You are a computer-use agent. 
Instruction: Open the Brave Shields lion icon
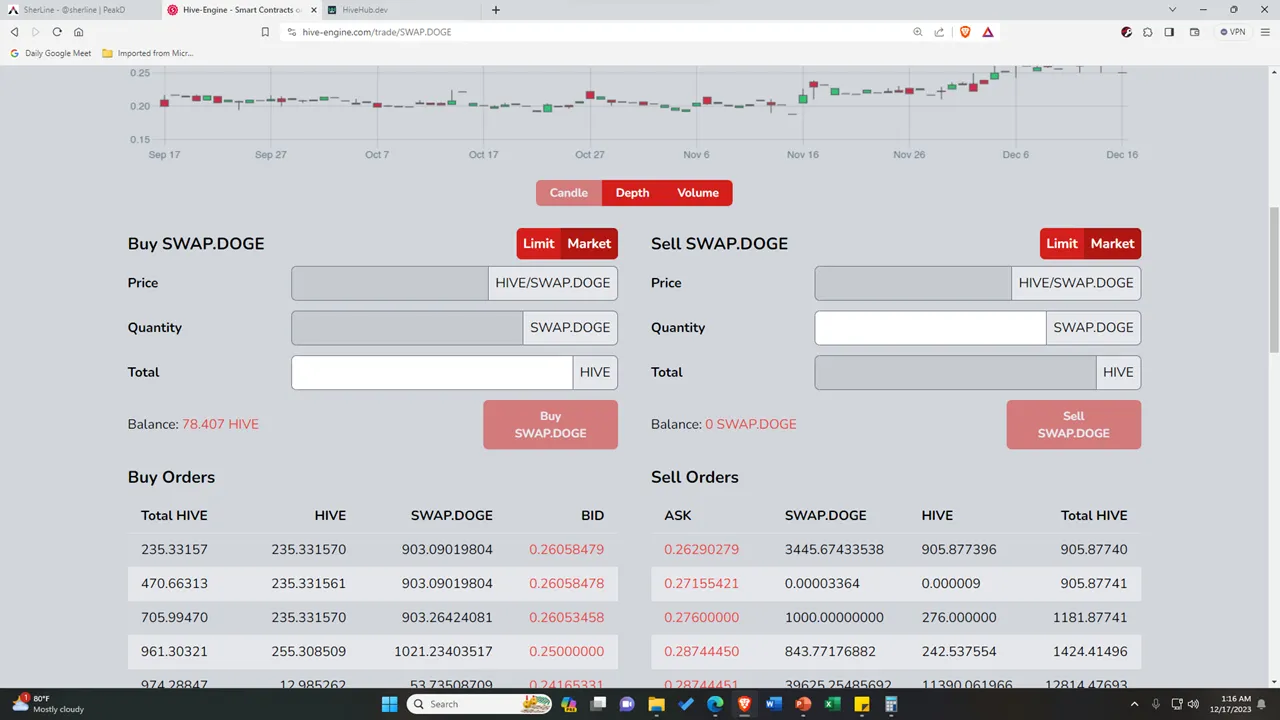click(x=965, y=32)
